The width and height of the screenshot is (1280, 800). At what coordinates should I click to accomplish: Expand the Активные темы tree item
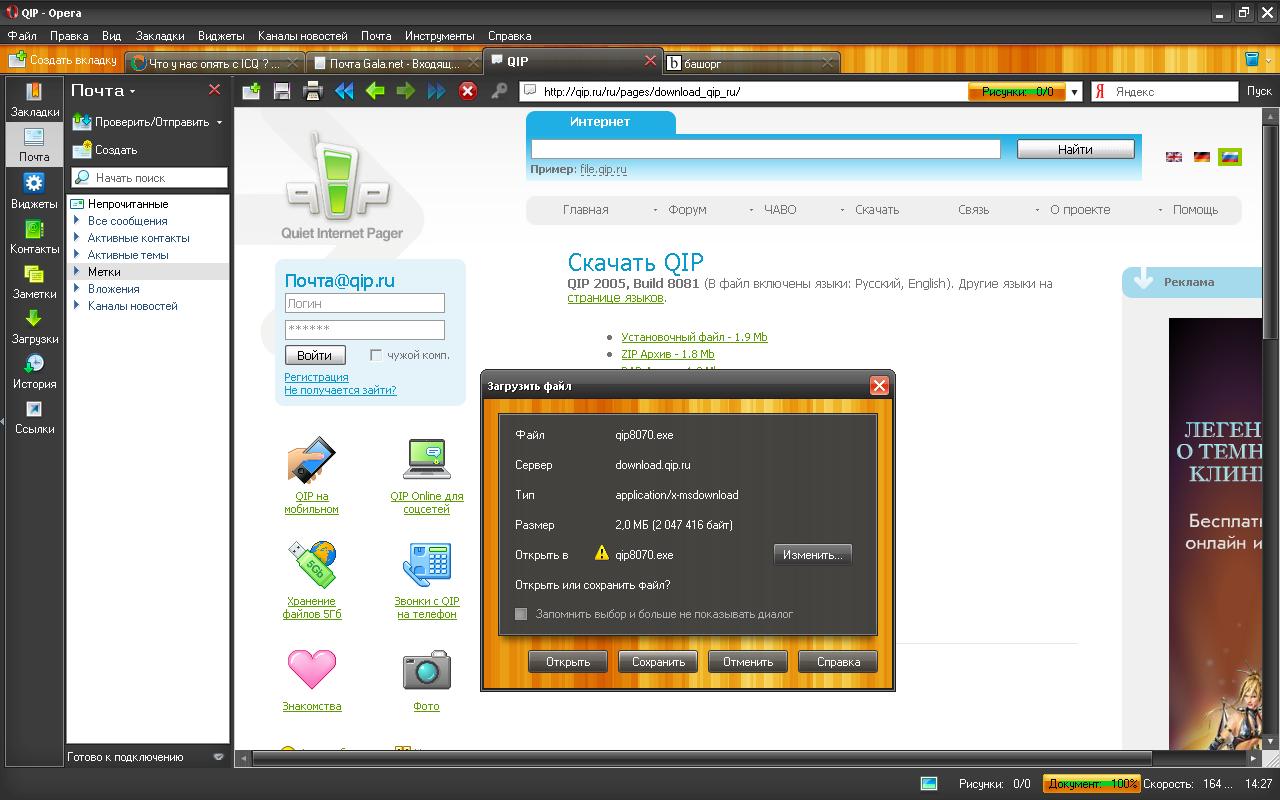[77, 255]
